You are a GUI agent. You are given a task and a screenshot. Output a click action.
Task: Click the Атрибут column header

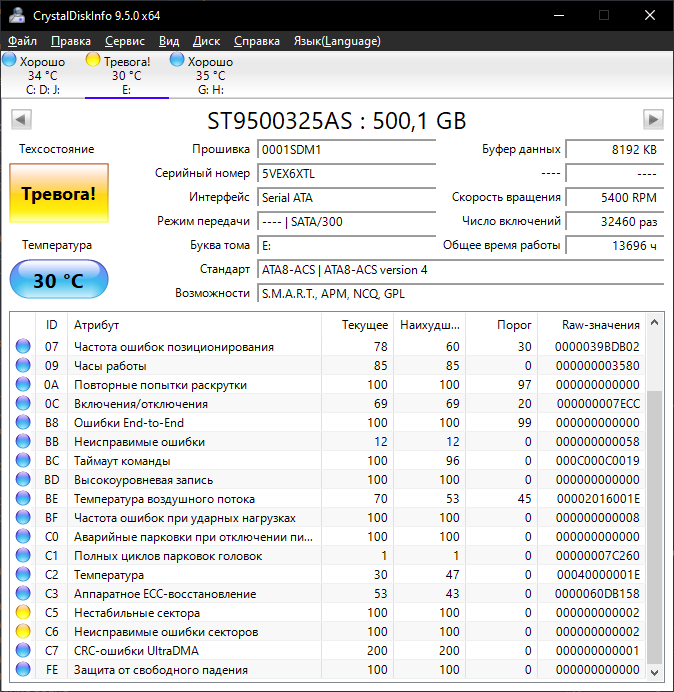coord(194,325)
